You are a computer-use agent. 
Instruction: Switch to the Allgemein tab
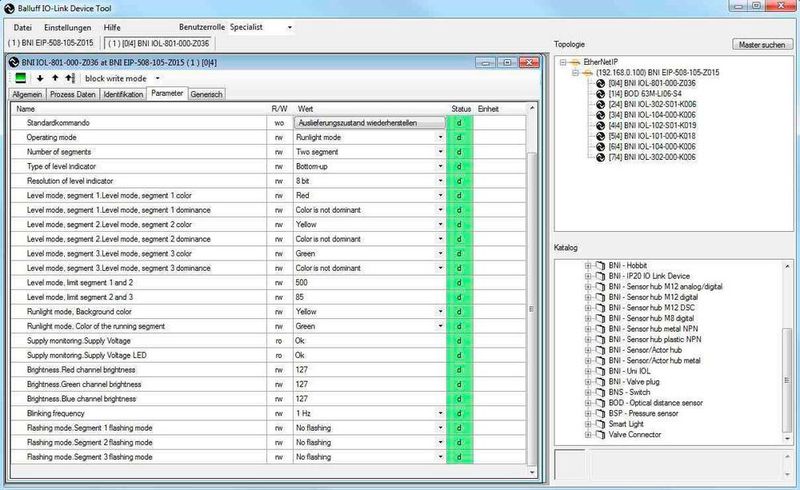click(x=27, y=94)
